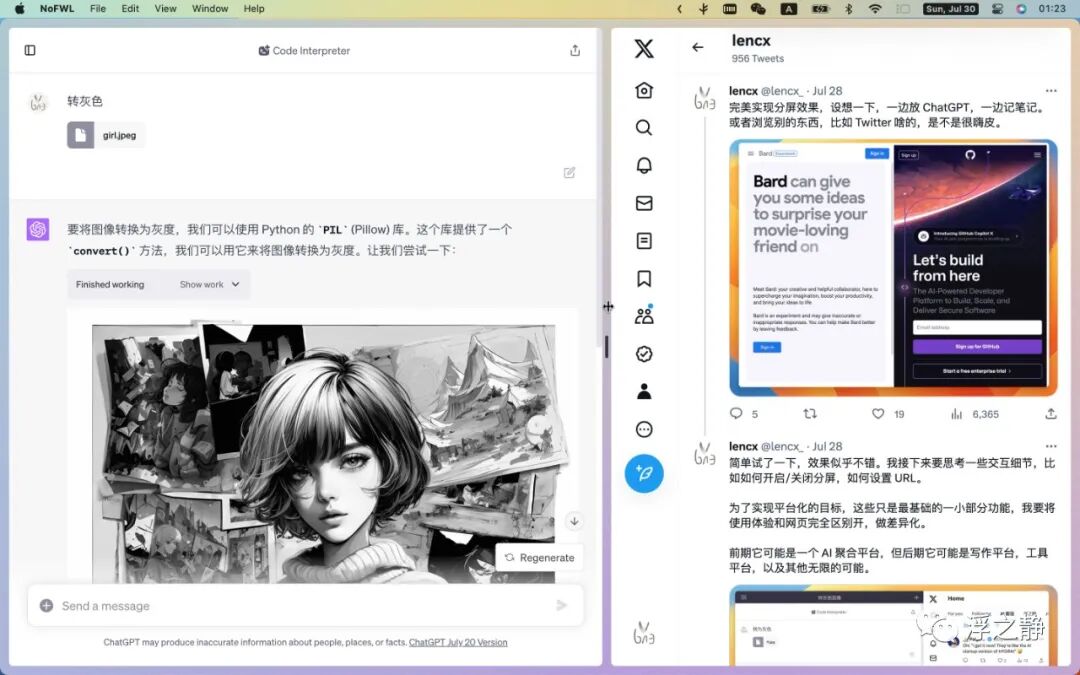
Task: Click the split-pane divider handle
Action: coord(607,346)
